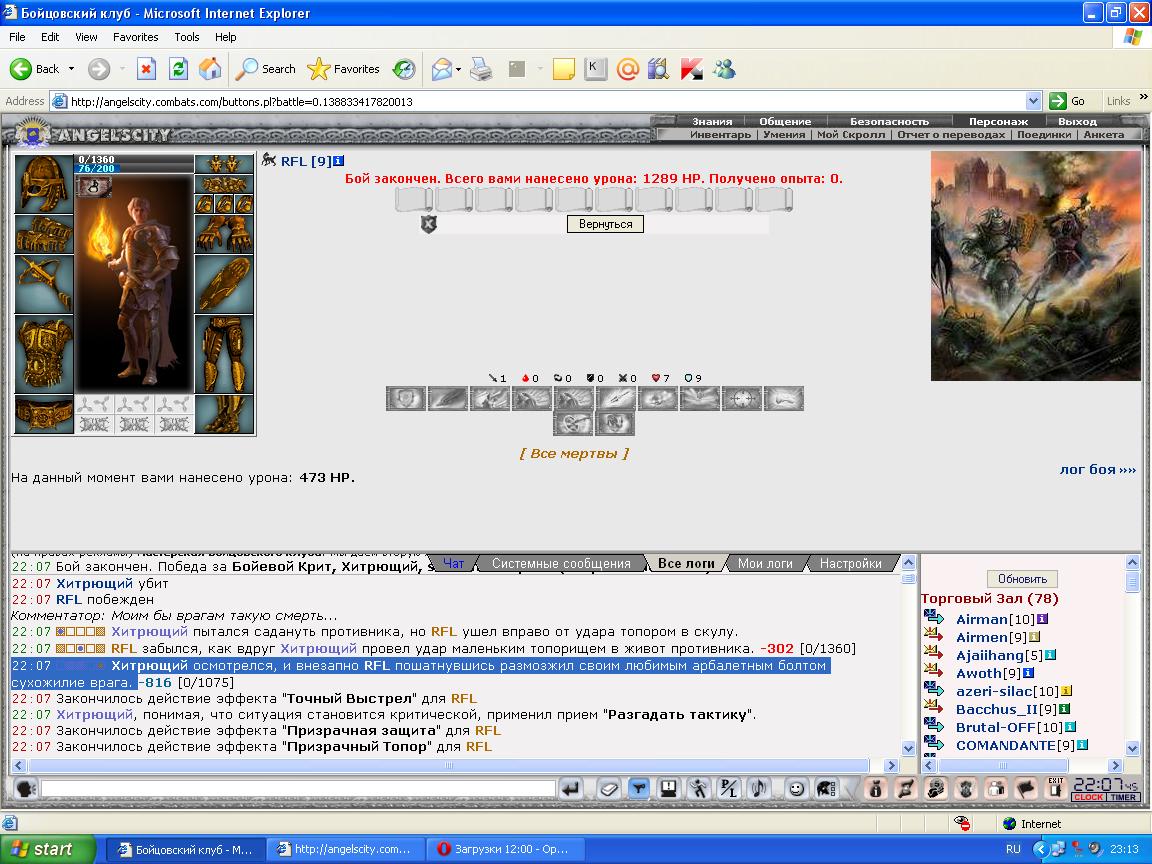Click the IE Back button
The width and height of the screenshot is (1152, 864).
pos(34,69)
